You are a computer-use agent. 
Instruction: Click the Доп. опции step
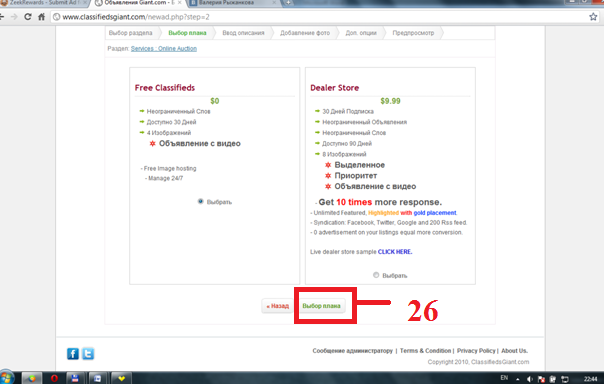point(361,33)
